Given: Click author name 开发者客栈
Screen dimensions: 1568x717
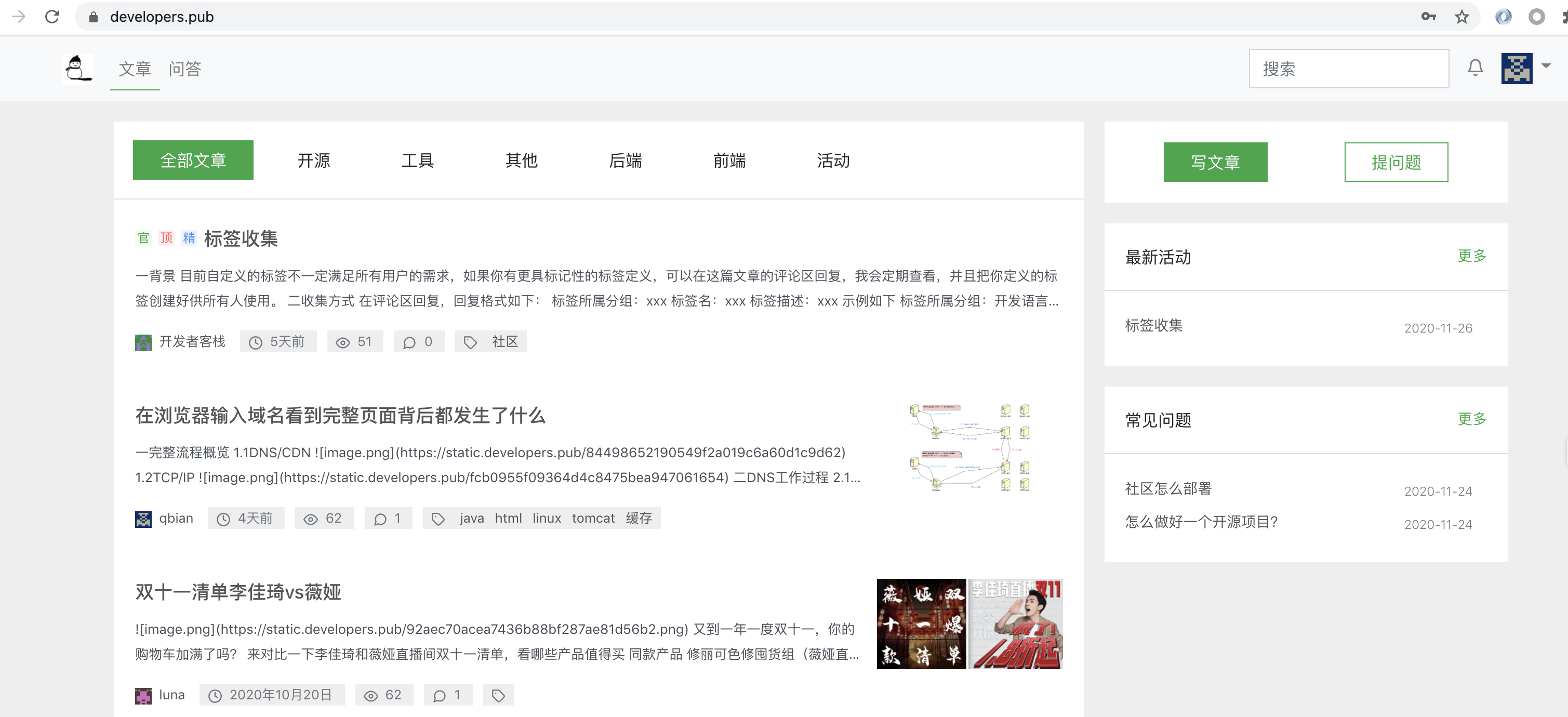Looking at the screenshot, I should point(192,342).
